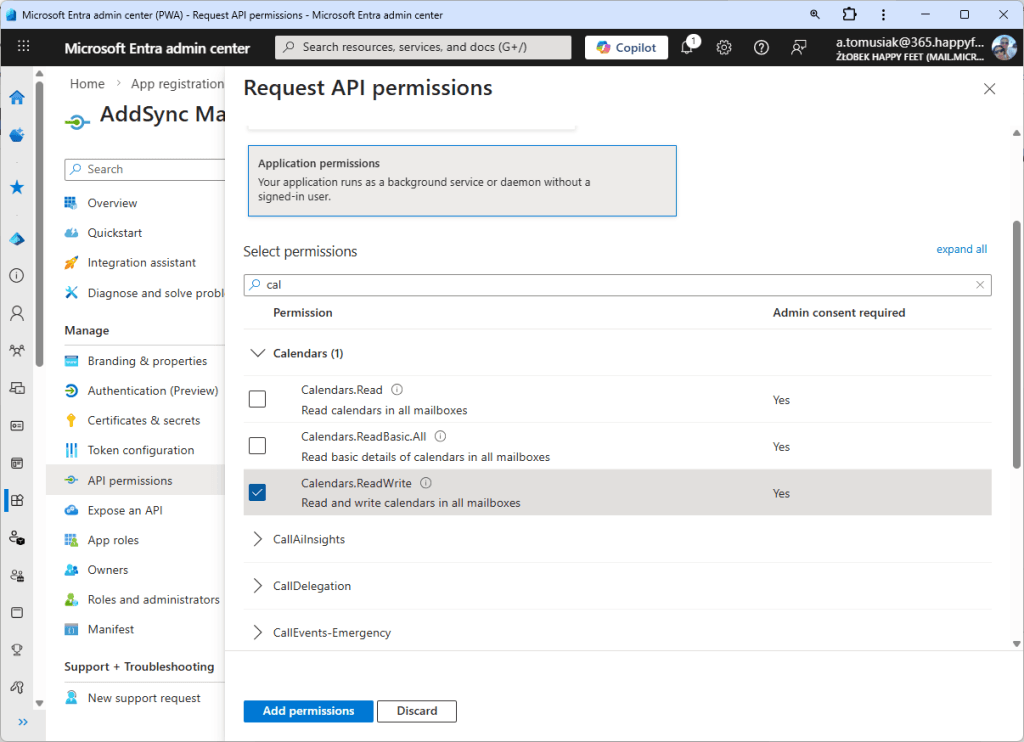Expand the CallDelegation group
Image resolution: width=1024 pixels, height=742 pixels.
(x=258, y=586)
